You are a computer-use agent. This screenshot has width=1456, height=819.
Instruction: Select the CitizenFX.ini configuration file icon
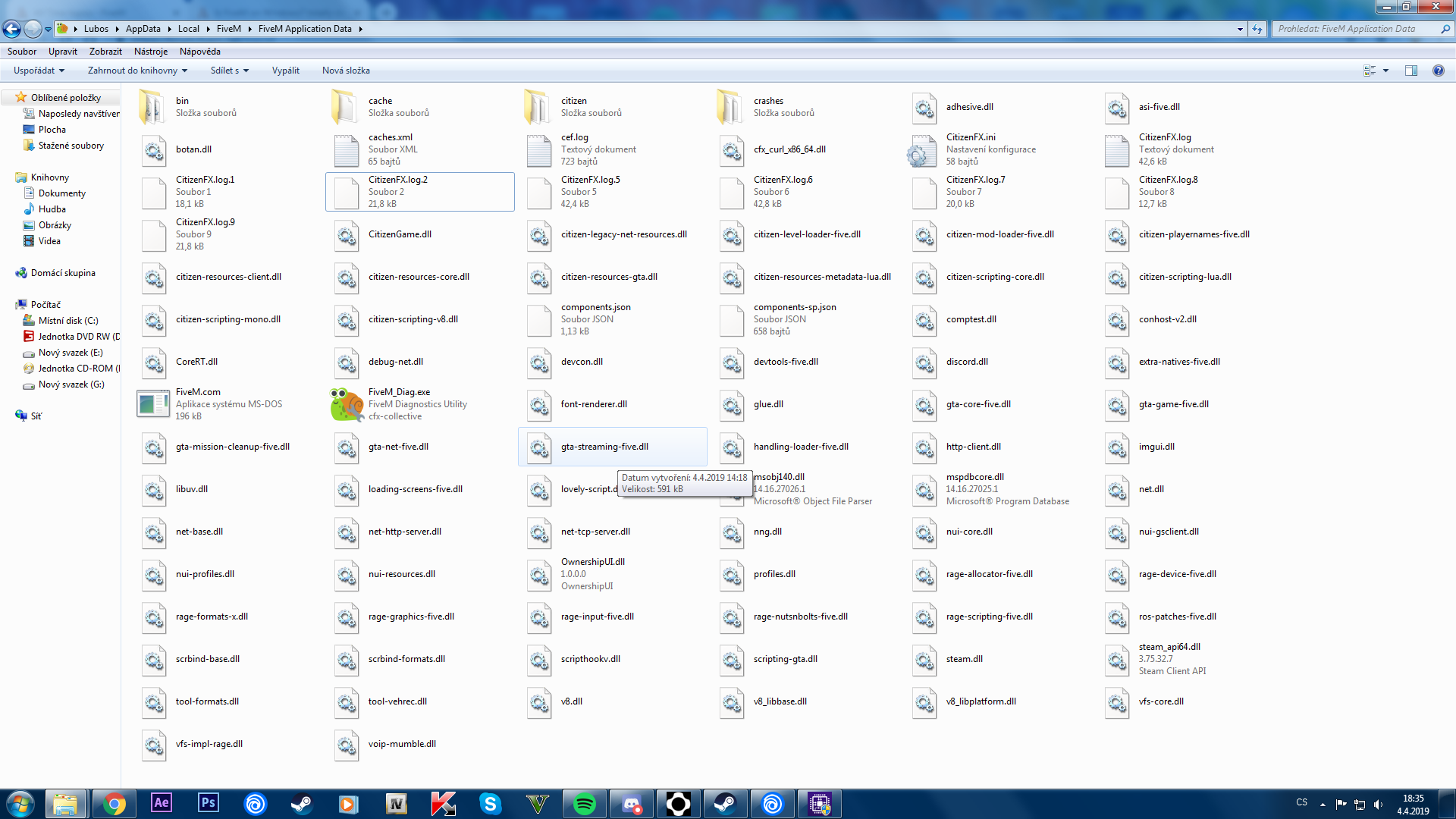click(923, 149)
